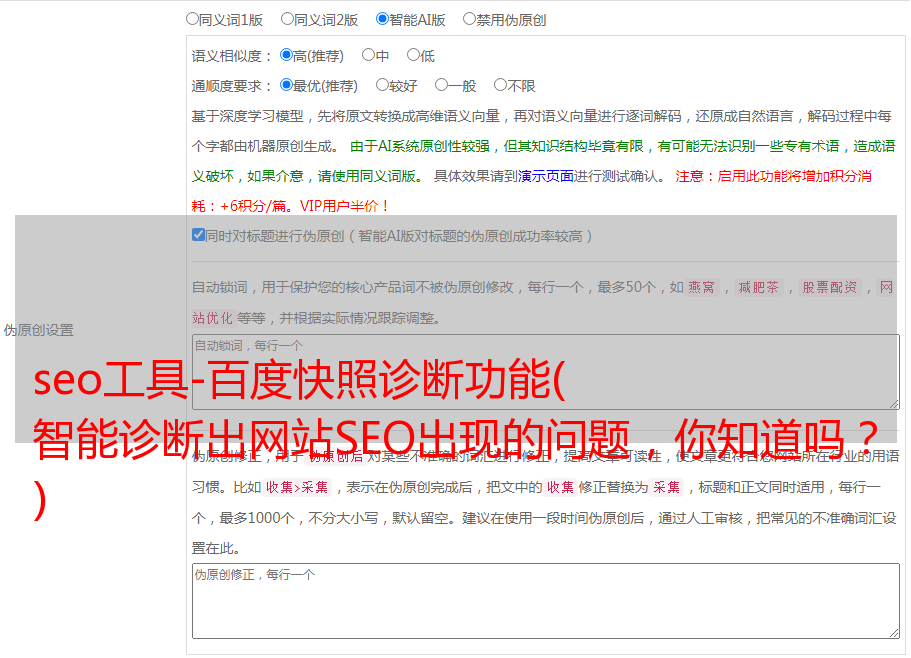The width and height of the screenshot is (911, 658).
Task: Select the 同义词1版 radio option
Action: pos(192,19)
